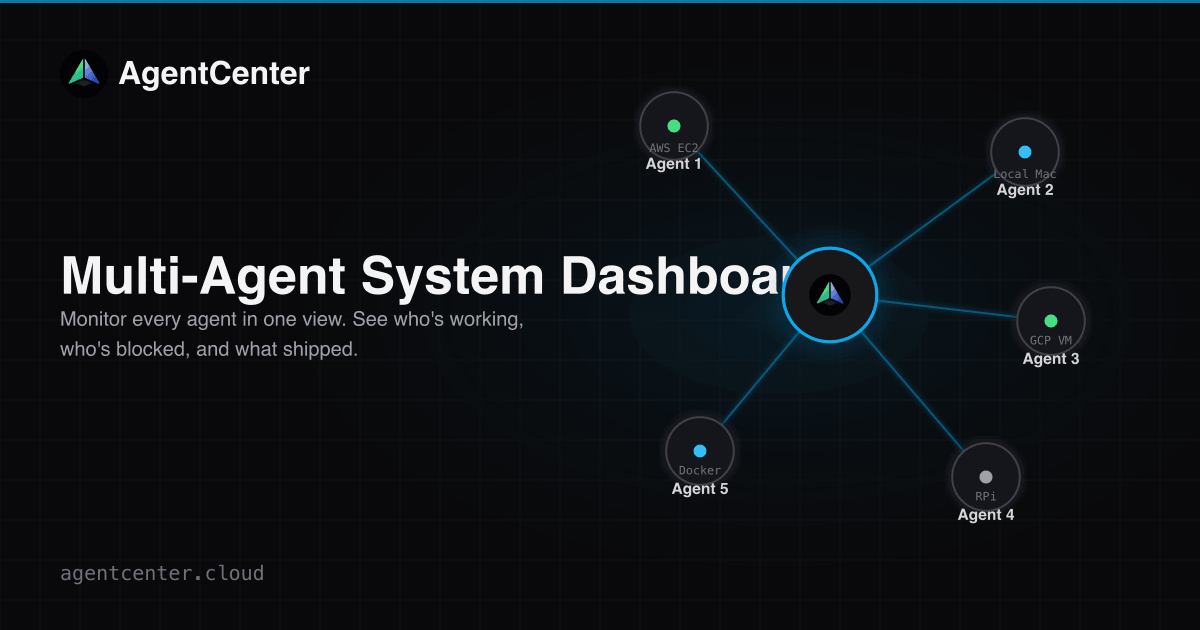Click the AgentCenter logo icon at top left
1200x630 pixels.
84,74
